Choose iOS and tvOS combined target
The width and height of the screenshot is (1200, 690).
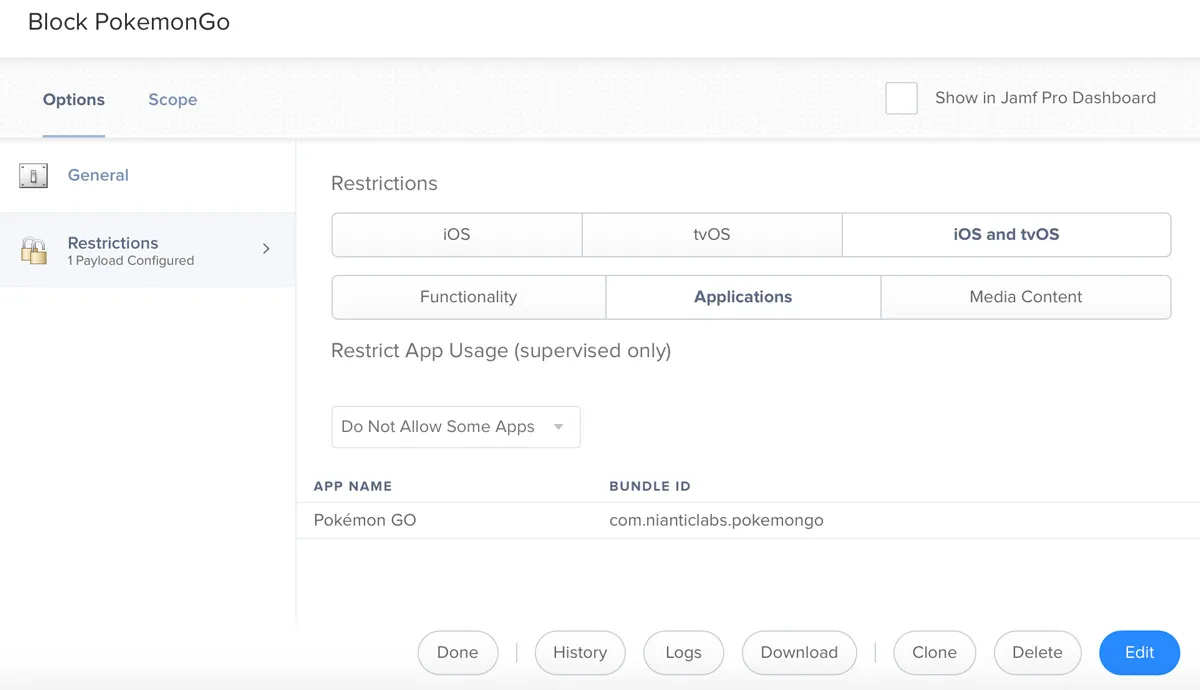pos(1006,234)
